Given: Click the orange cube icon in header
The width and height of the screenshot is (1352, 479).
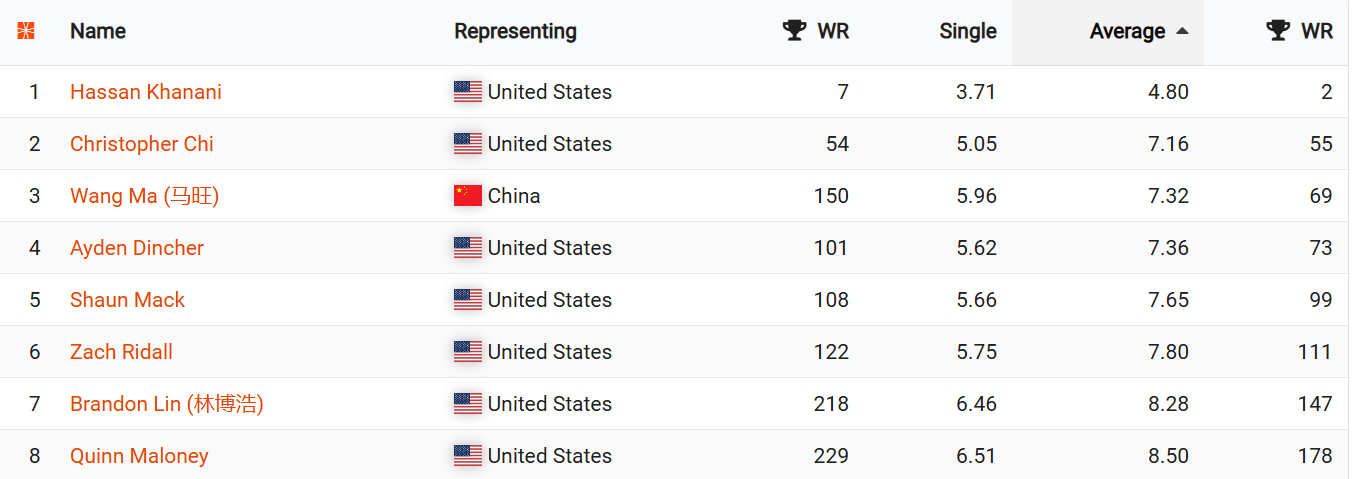Looking at the screenshot, I should tap(26, 31).
